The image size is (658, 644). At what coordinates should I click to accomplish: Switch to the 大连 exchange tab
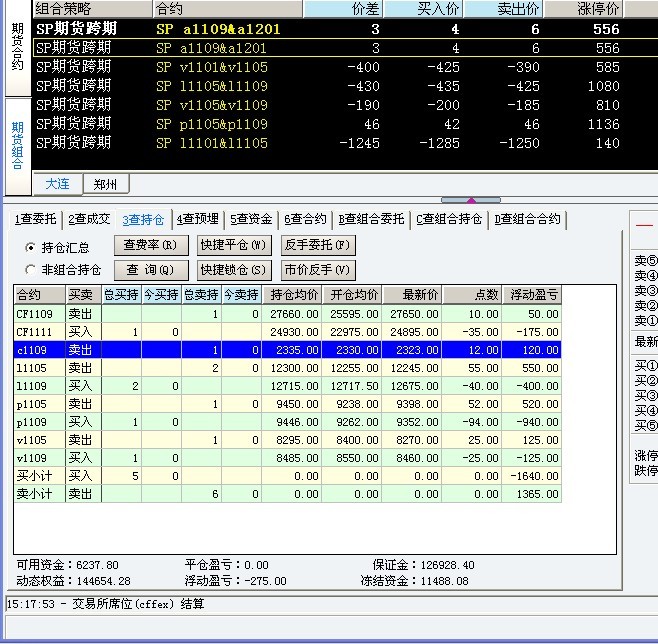pos(57,184)
